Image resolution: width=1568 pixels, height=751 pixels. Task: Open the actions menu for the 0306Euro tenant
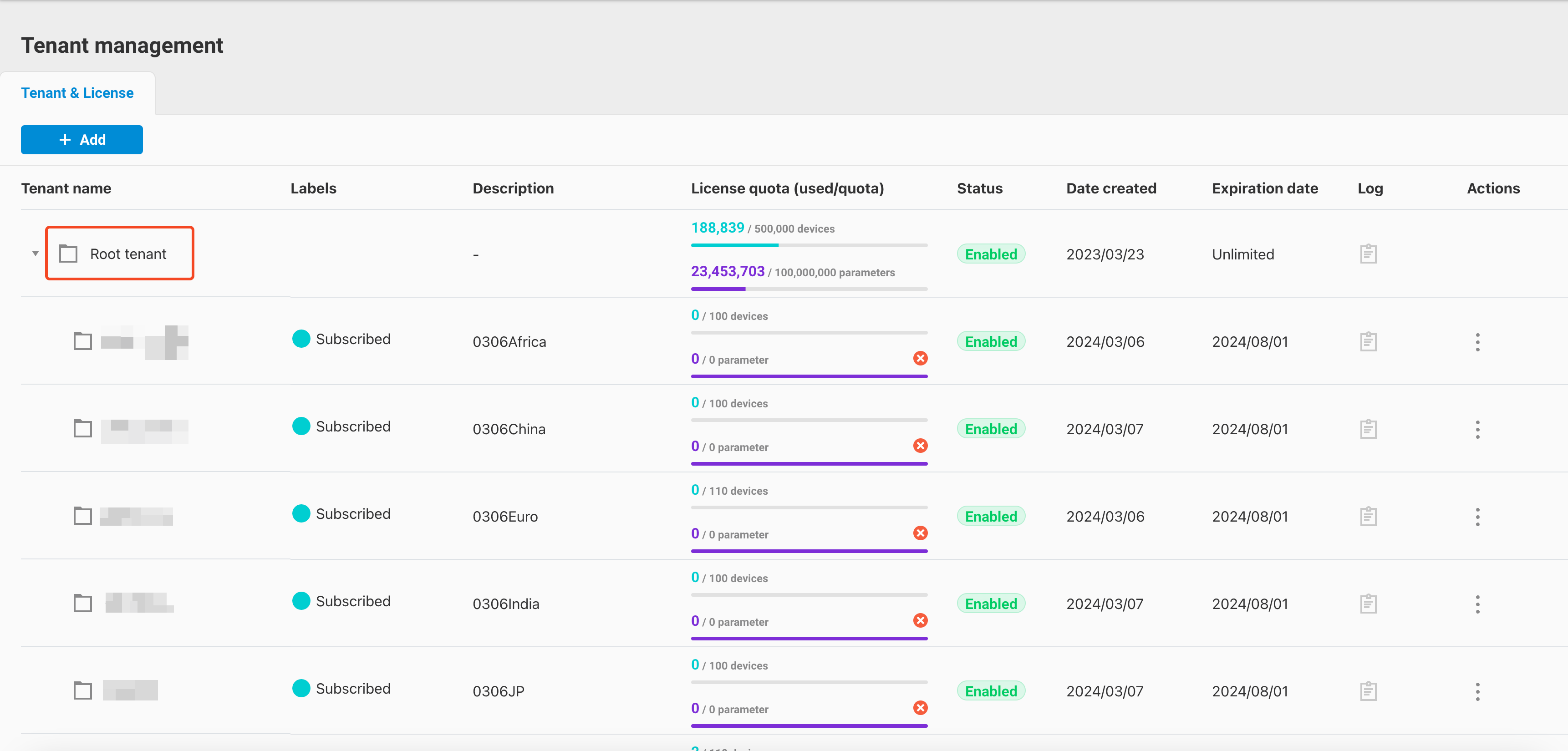(1478, 517)
